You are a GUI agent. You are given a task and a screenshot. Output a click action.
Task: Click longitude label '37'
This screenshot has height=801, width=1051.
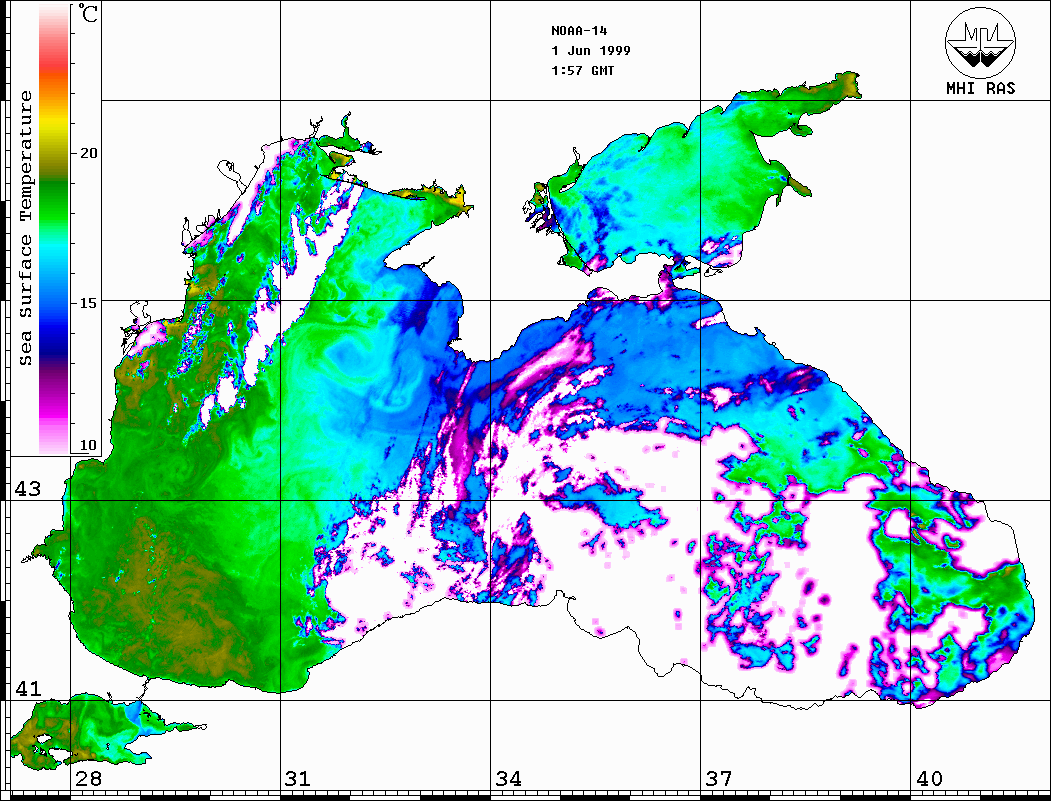[x=719, y=779]
